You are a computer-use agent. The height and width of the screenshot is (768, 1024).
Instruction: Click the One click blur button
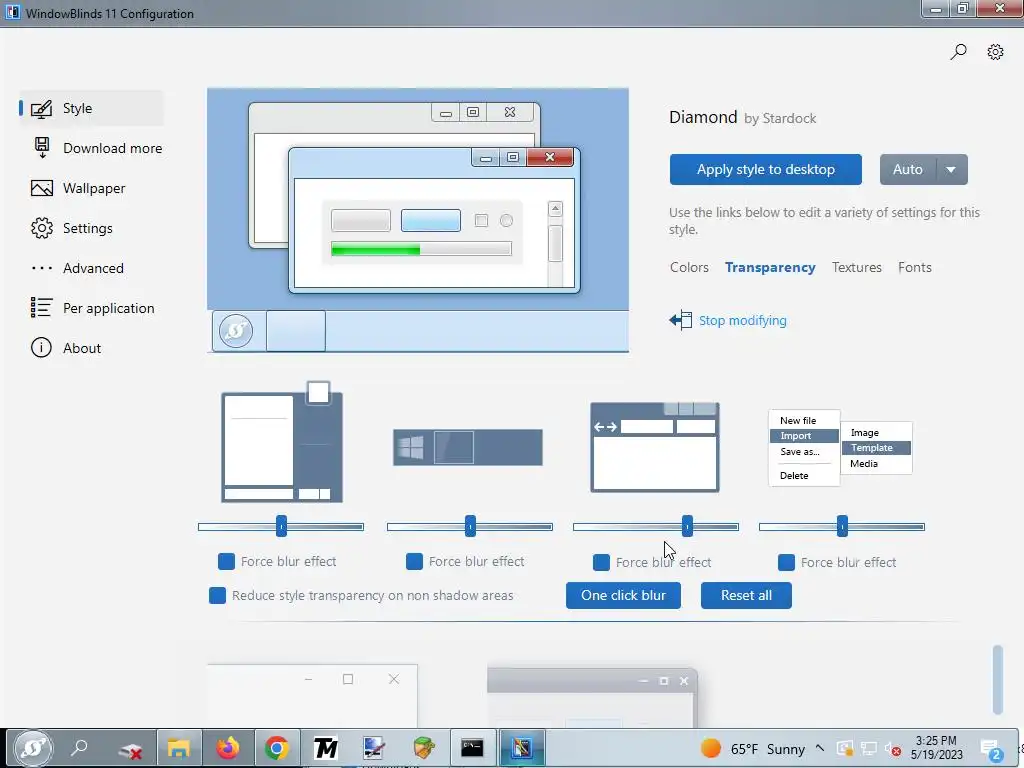[x=623, y=596]
